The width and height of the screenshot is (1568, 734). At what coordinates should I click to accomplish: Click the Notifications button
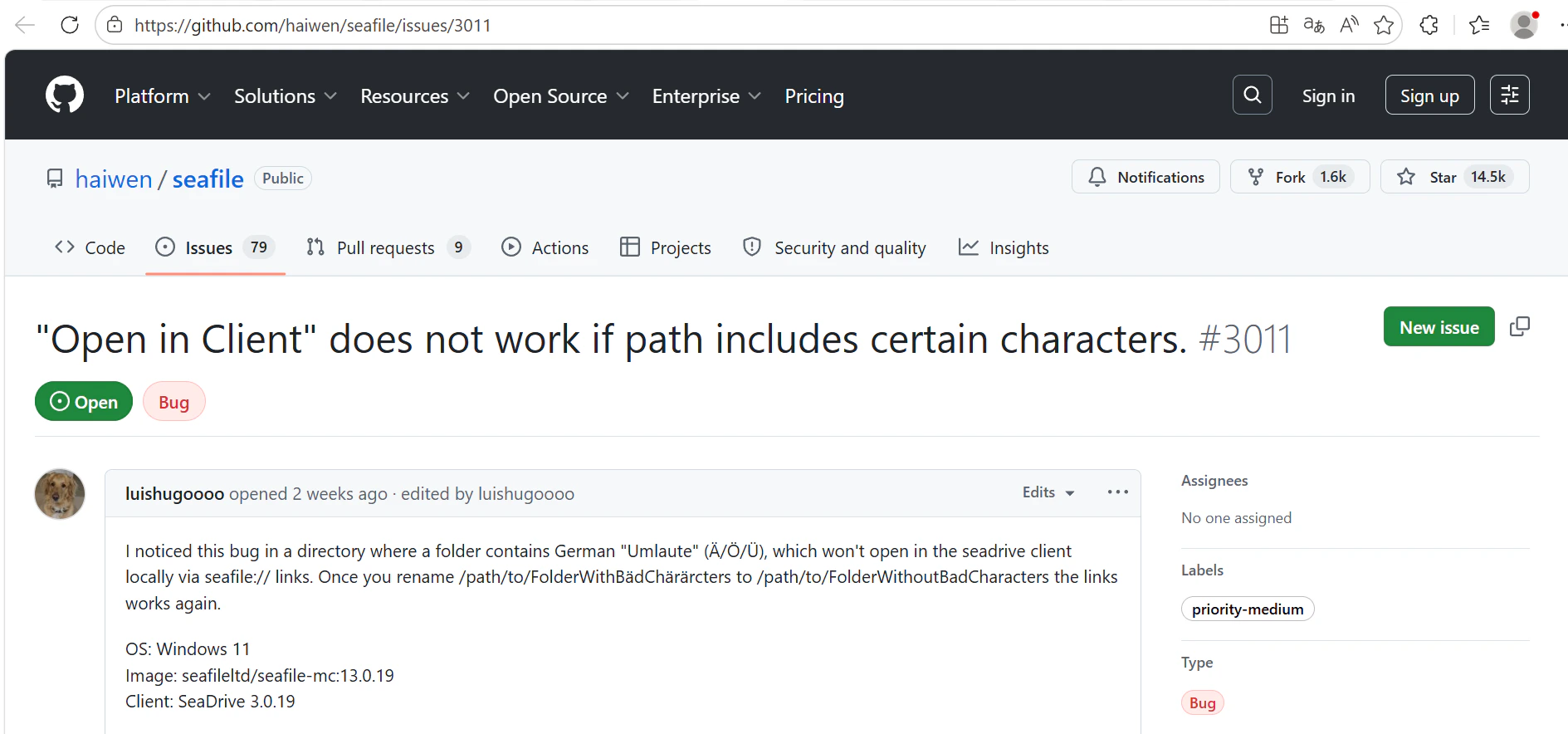tap(1145, 177)
